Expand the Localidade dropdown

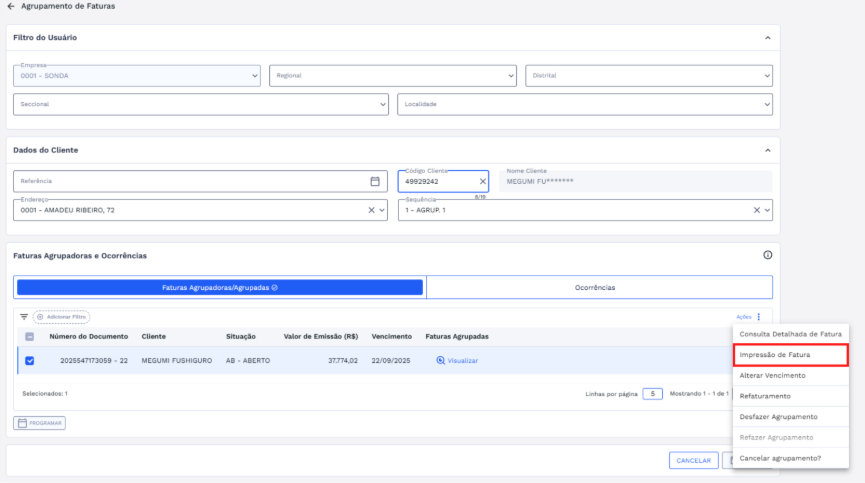pos(585,104)
